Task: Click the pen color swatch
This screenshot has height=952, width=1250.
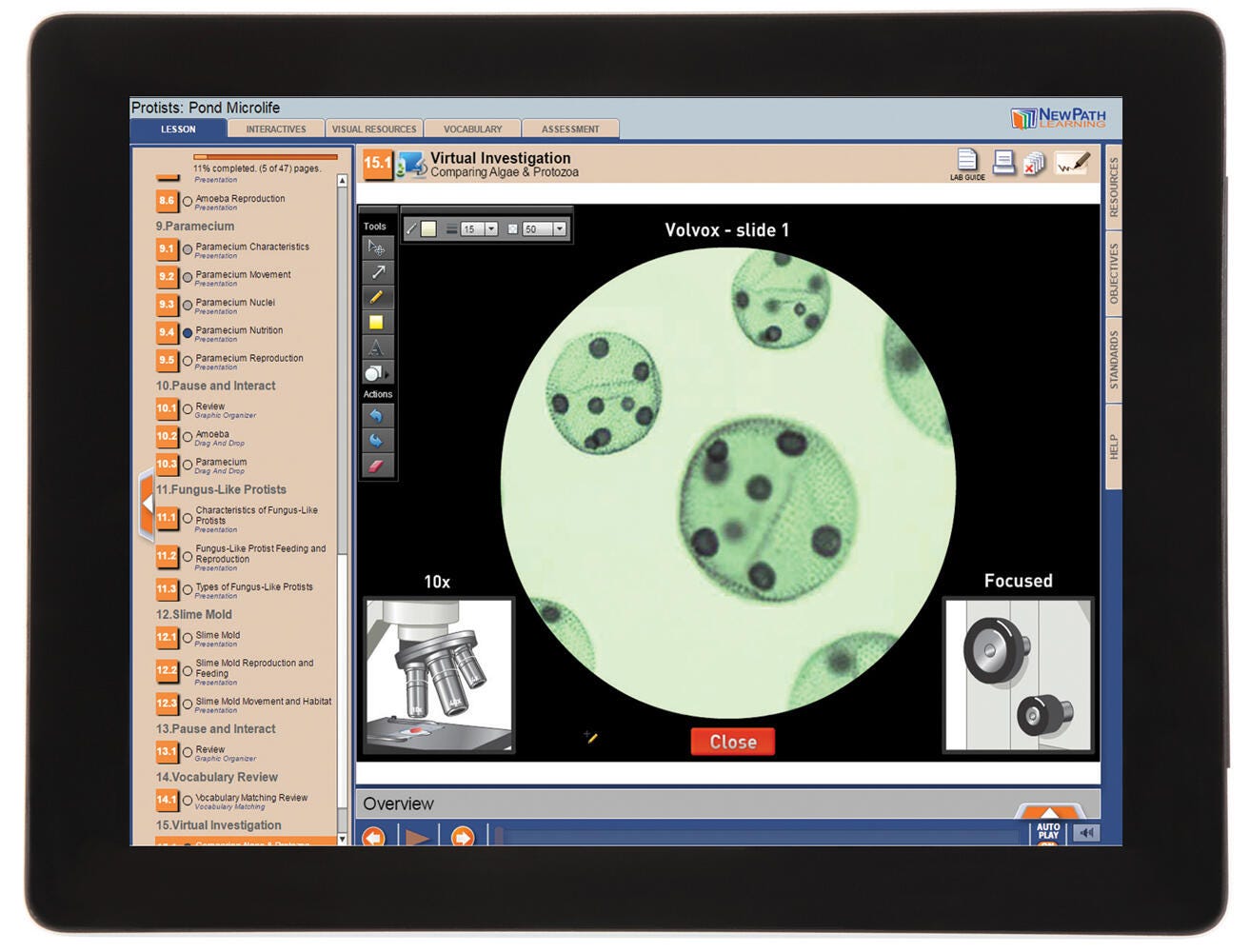Action: tap(429, 229)
